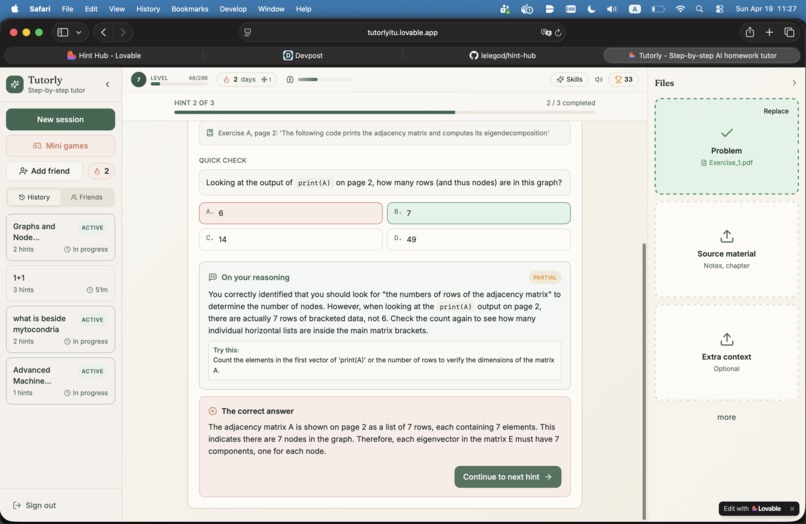The height and width of the screenshot is (524, 806).
Task: Click the Safari Share icon
Action: point(750,32)
